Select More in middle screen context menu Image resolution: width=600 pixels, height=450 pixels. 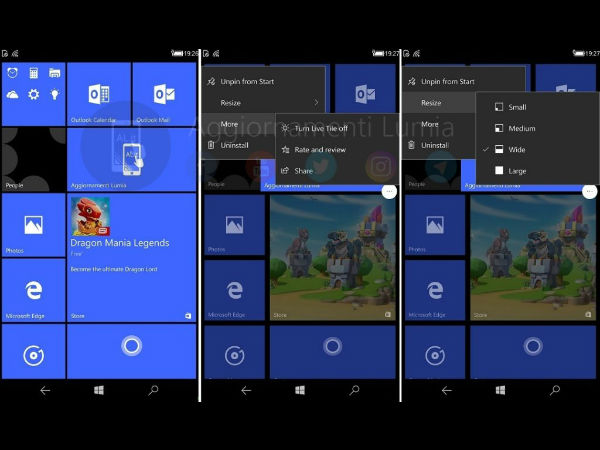[x=239, y=124]
